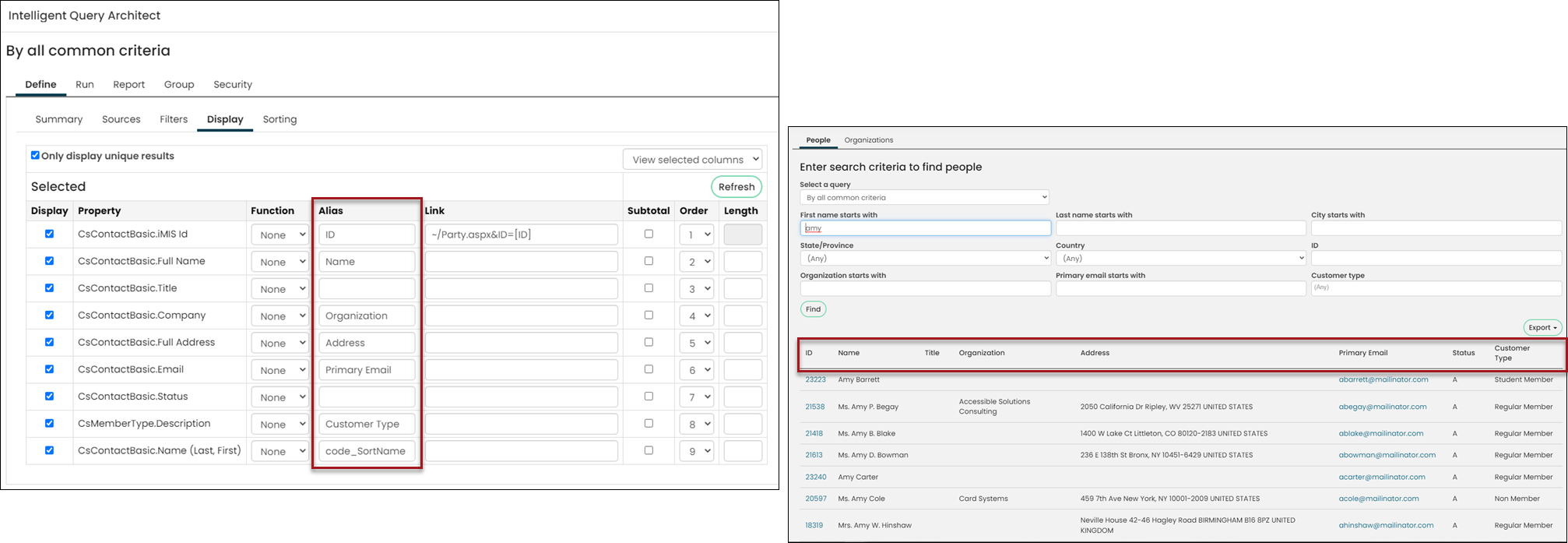Screen dimensions: 1568x543
Task: Uncheck Display for CsContactBasic.Status row
Action: tap(49, 396)
